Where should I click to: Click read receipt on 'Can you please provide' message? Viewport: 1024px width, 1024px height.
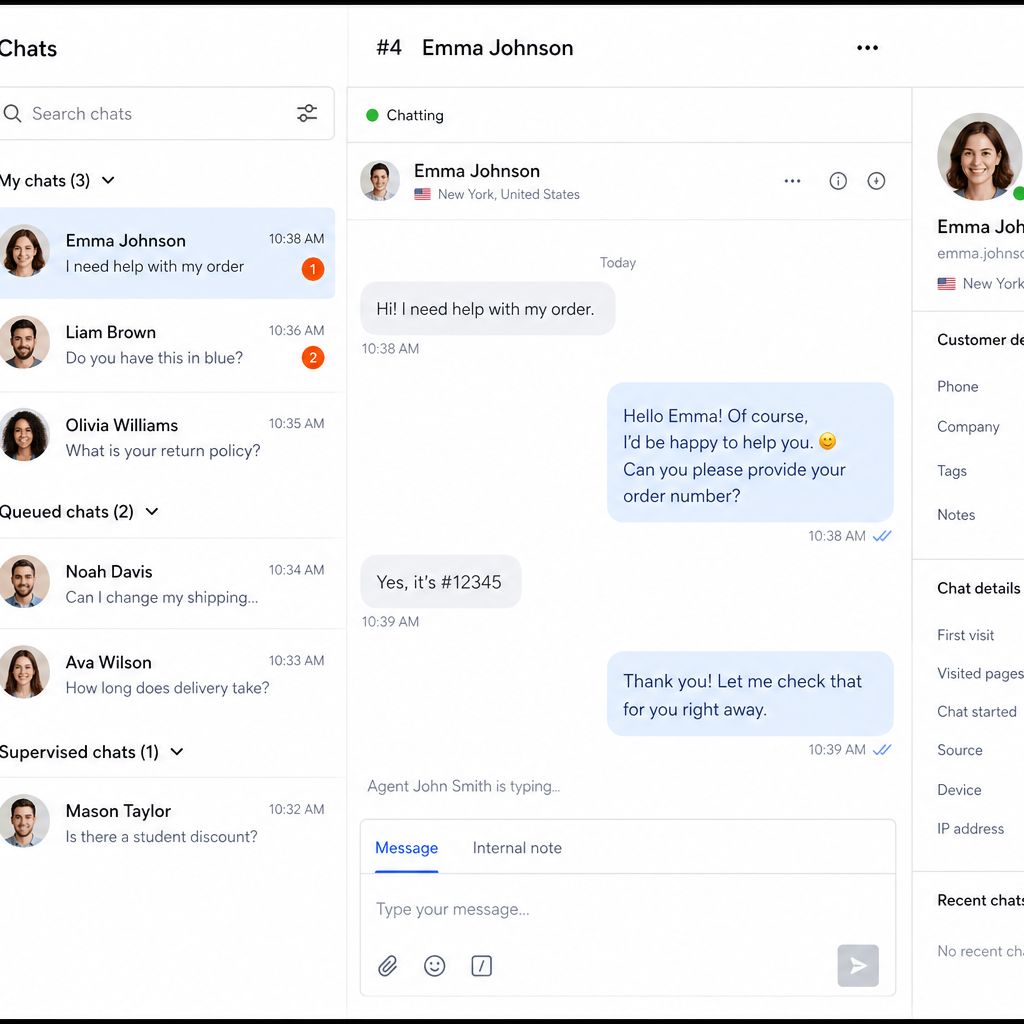click(882, 536)
